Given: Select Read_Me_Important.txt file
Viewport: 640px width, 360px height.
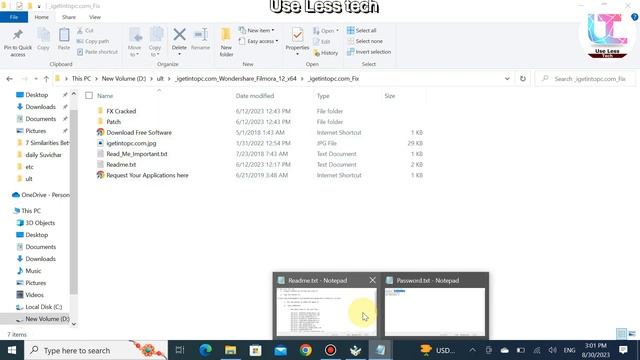Looking at the screenshot, I should click(137, 154).
